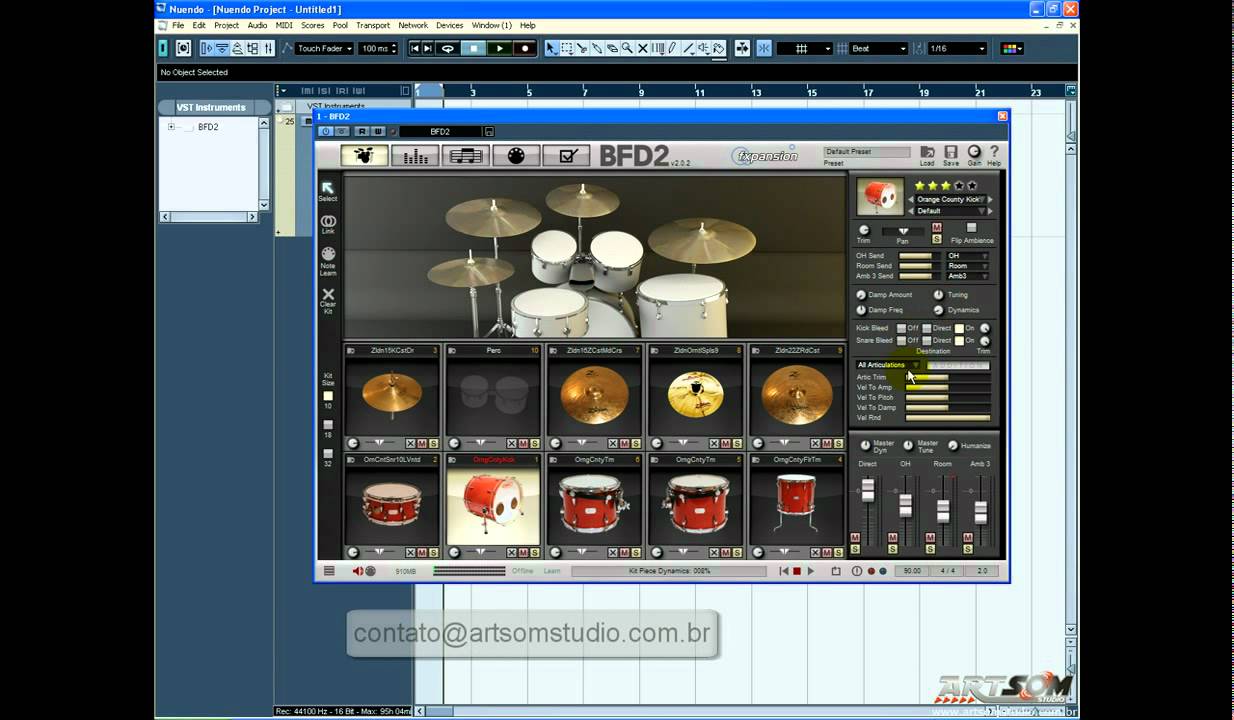1234x720 pixels.
Task: Open the MIDI menu
Action: [284, 25]
